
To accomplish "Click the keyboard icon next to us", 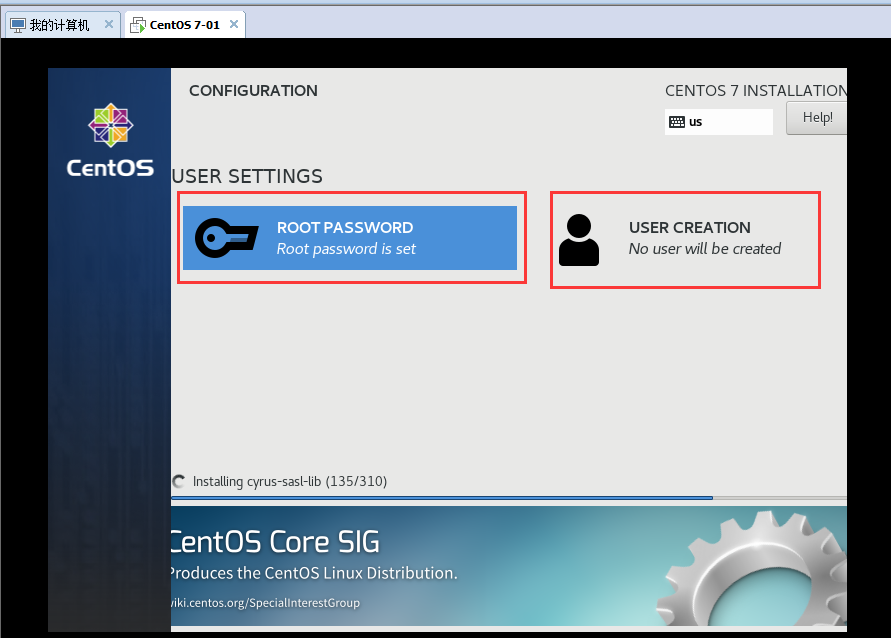I will [x=677, y=122].
